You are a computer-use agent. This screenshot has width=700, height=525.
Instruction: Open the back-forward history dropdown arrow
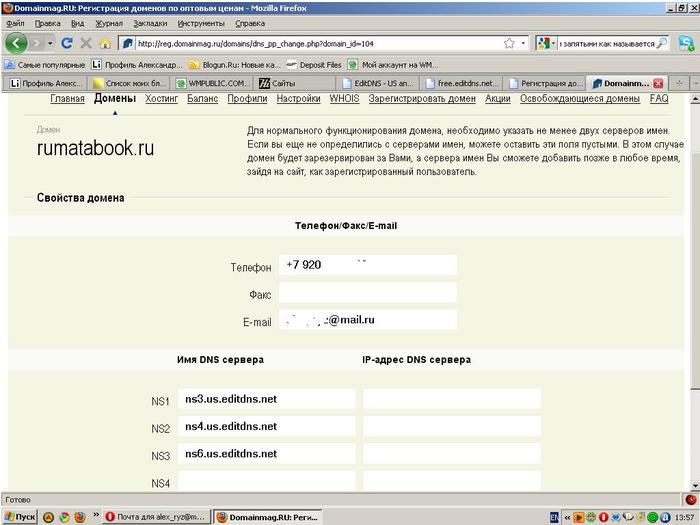click(x=50, y=43)
